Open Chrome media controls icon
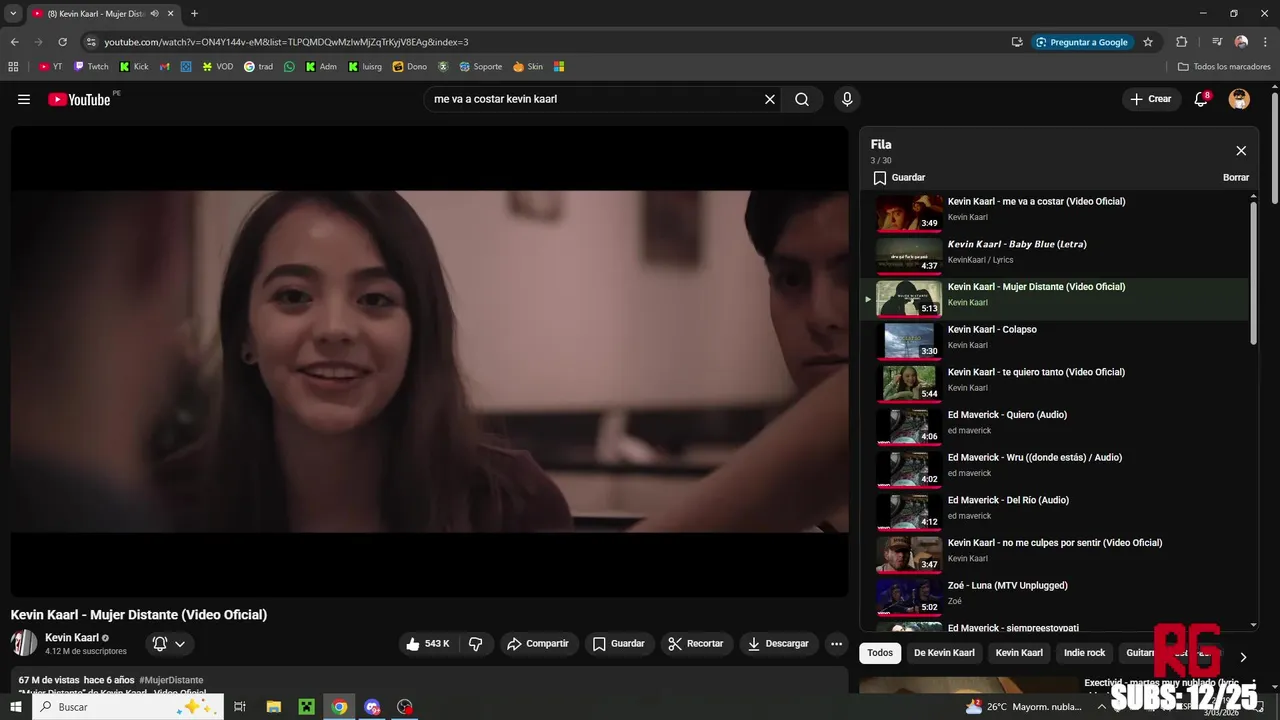This screenshot has height=720, width=1280. 1217,42
